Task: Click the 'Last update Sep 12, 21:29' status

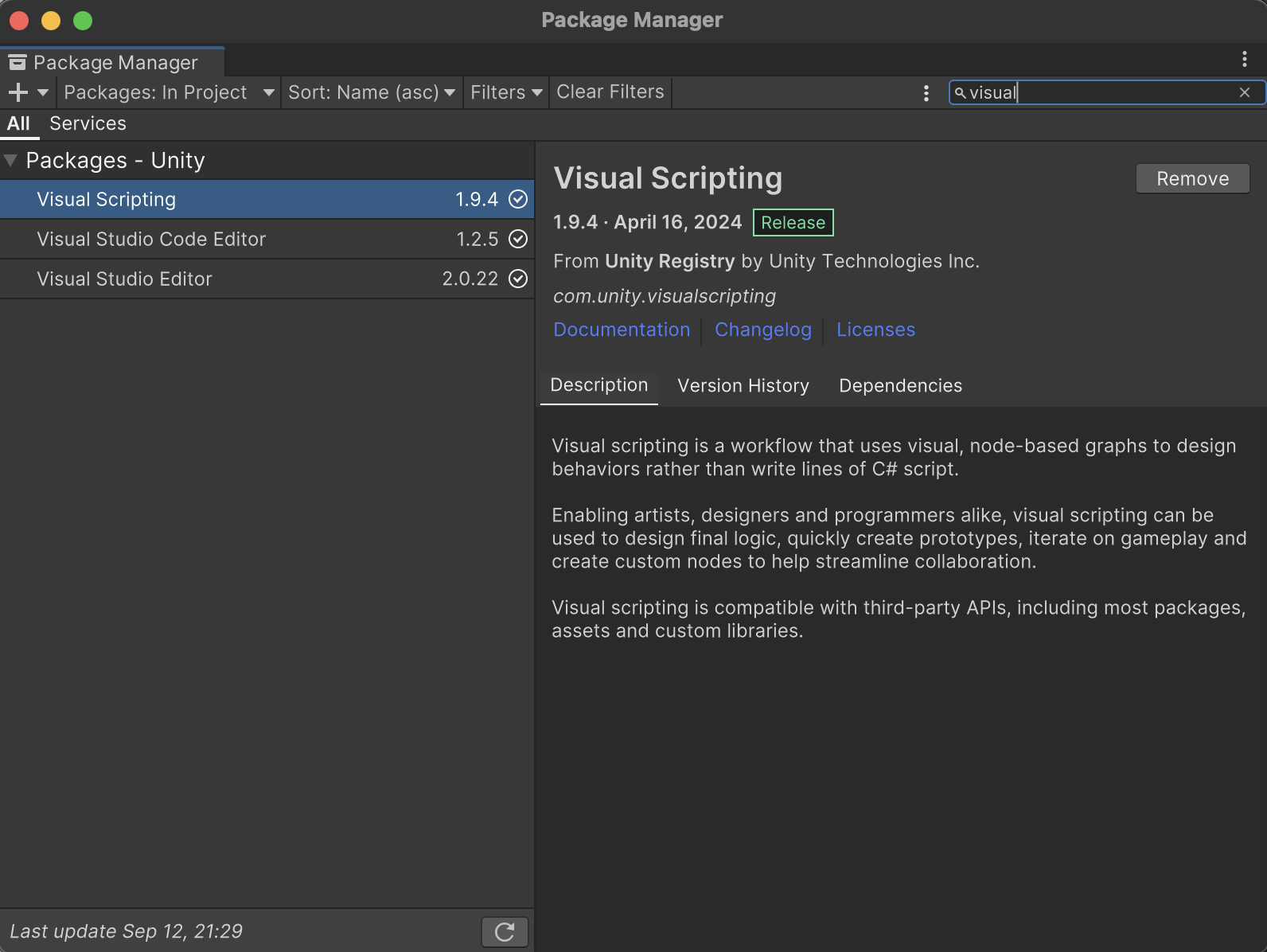Action: [x=126, y=931]
